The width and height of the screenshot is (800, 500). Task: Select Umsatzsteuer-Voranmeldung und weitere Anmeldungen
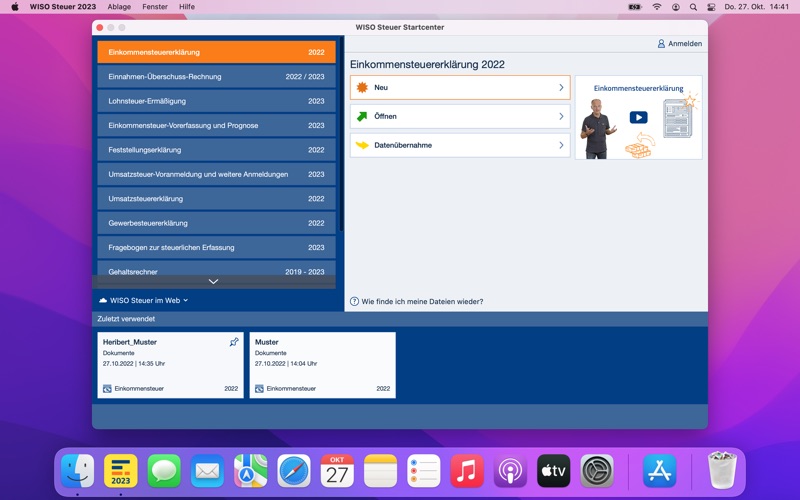click(216, 174)
